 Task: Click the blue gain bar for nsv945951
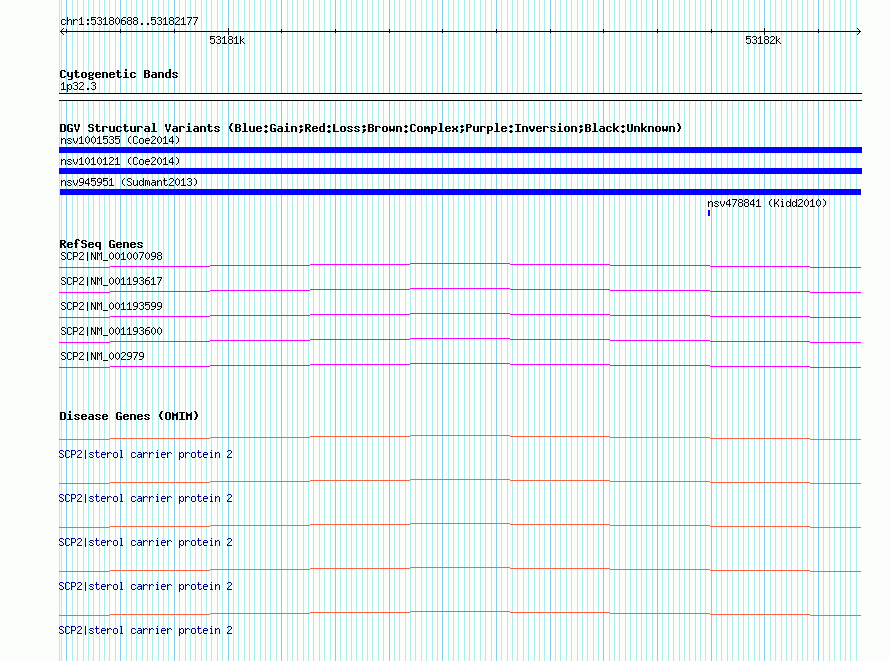pos(460,192)
